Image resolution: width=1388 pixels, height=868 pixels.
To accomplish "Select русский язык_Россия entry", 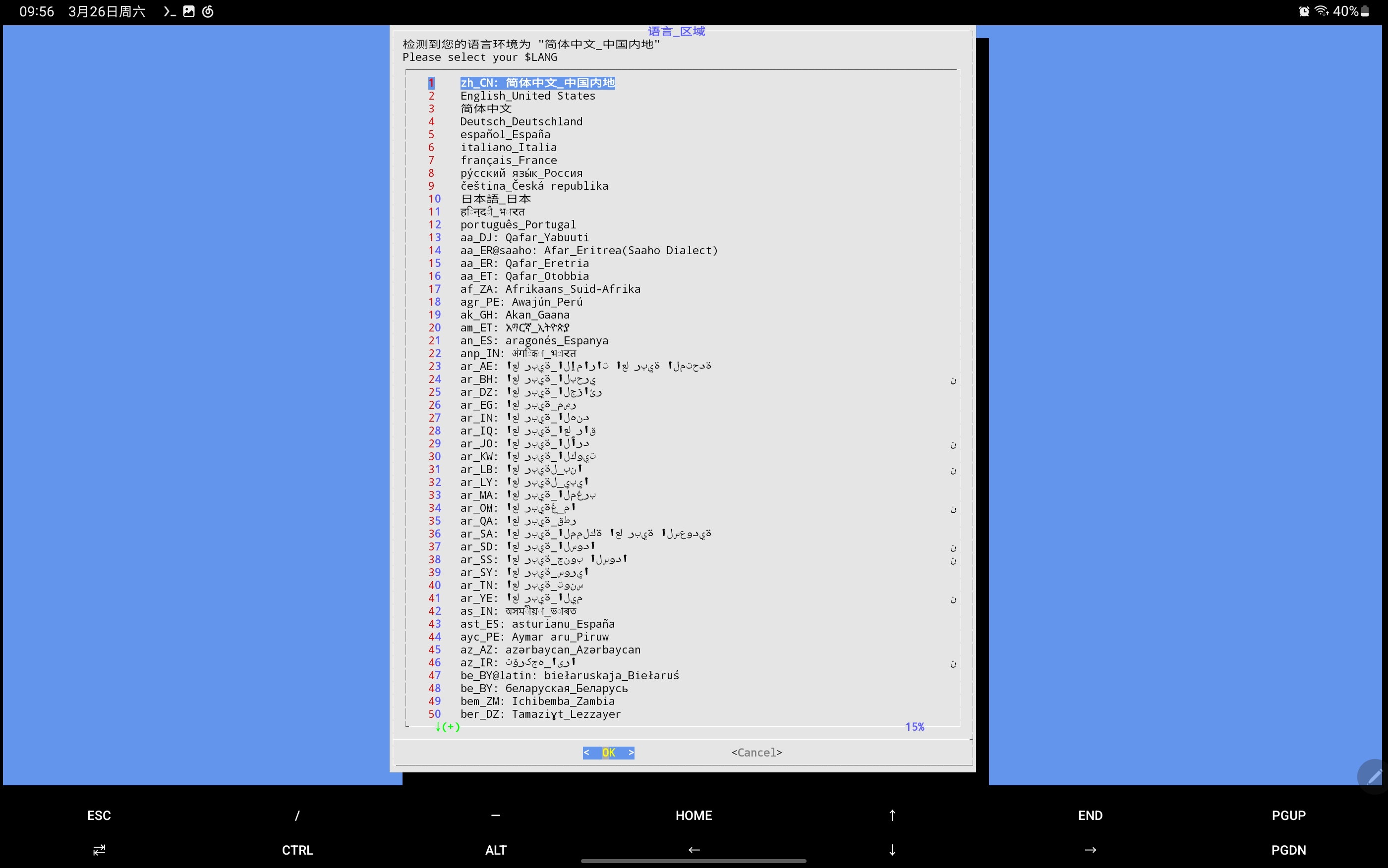I will (x=521, y=173).
